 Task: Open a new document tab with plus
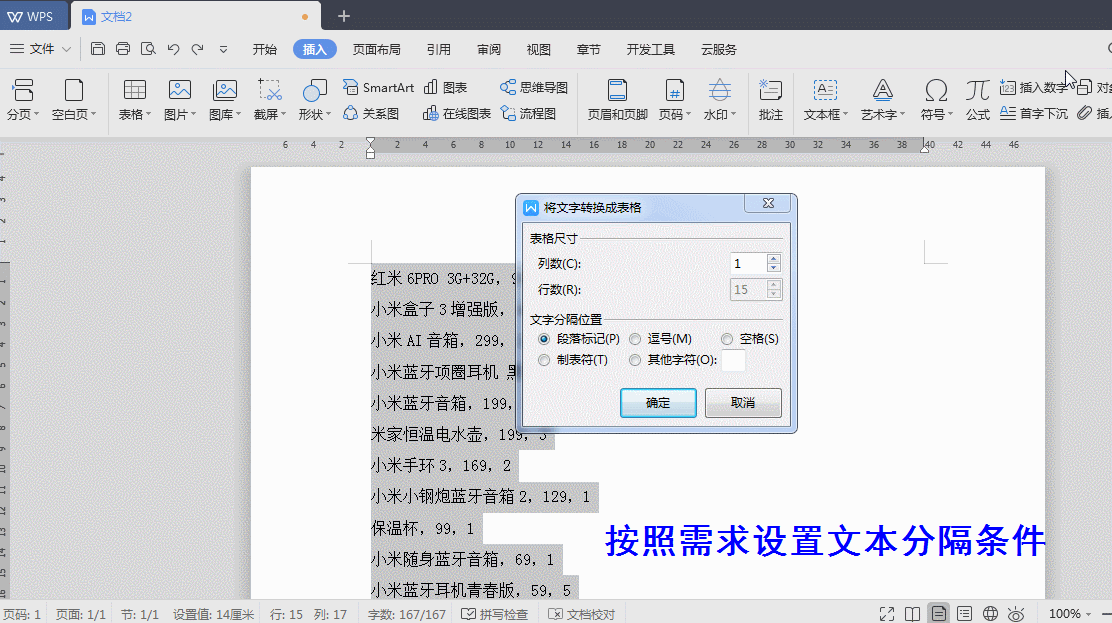344,16
